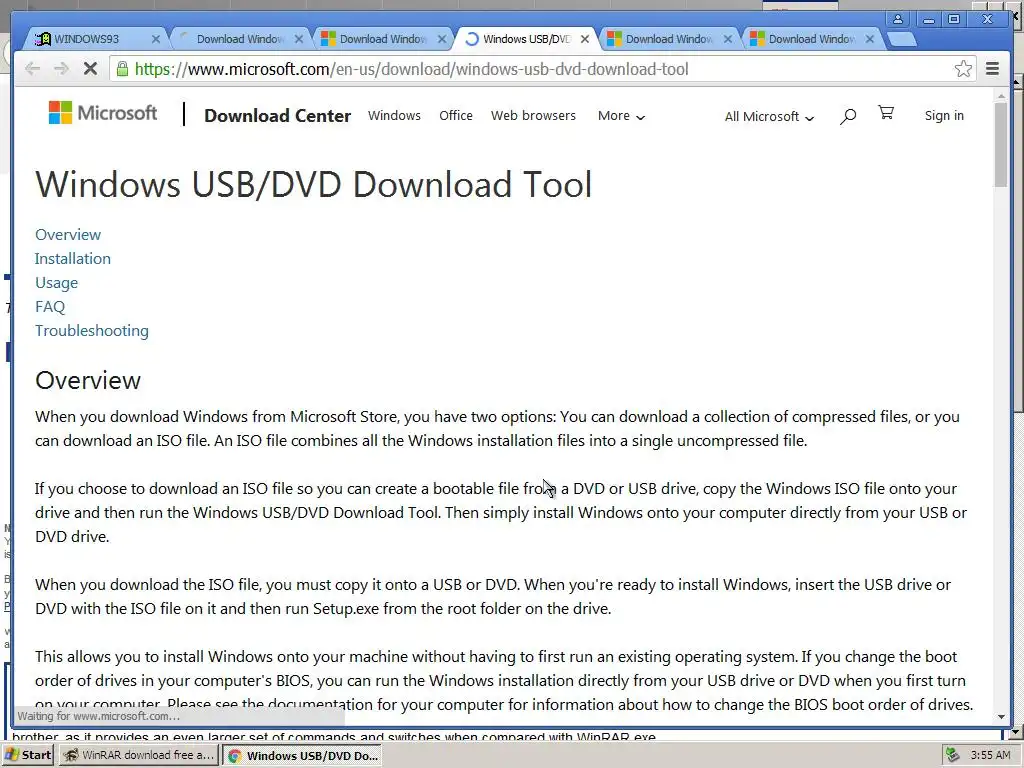The image size is (1024, 768).
Task: Click the system tray network icon
Action: (952, 755)
